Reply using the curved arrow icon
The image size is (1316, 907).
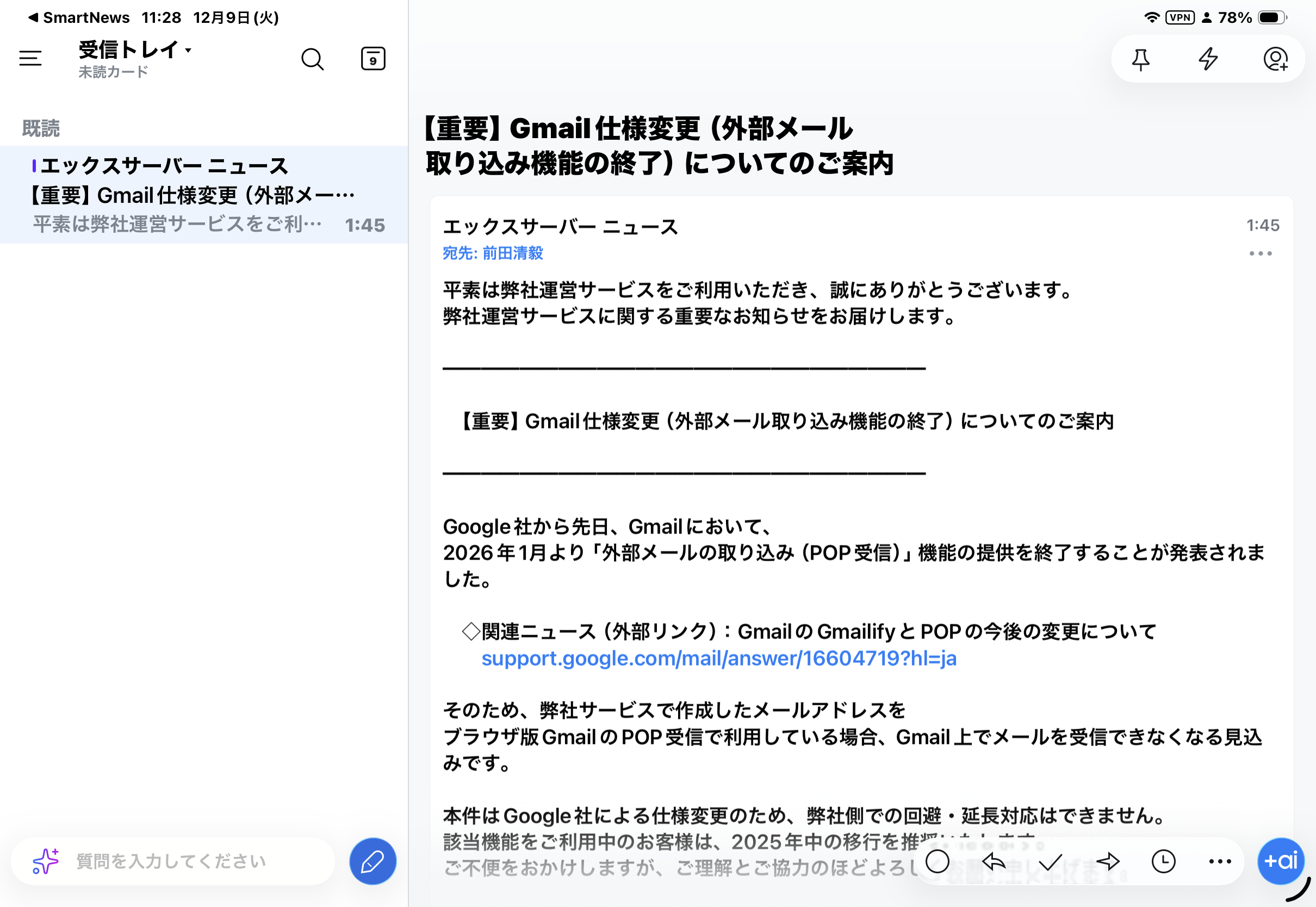pyautogui.click(x=994, y=861)
